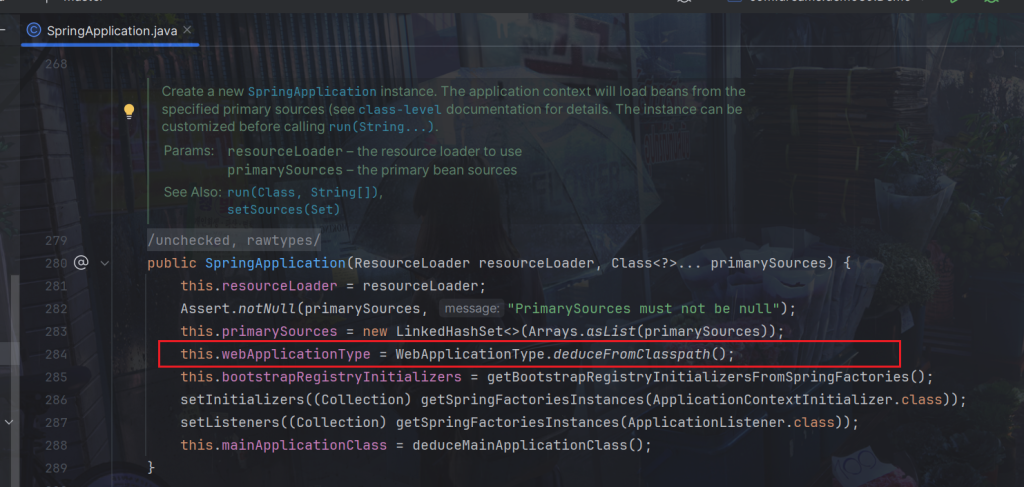
Task: Click the class icon on SpringApplication.java tab
Action: (x=34, y=30)
